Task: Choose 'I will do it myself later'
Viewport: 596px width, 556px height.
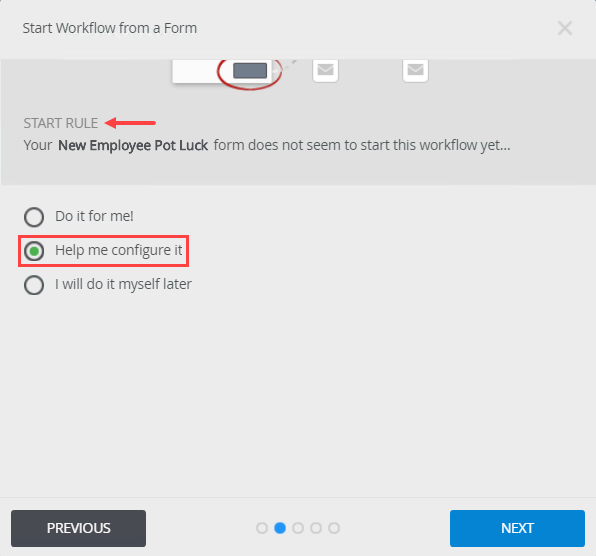Action: pos(34,285)
